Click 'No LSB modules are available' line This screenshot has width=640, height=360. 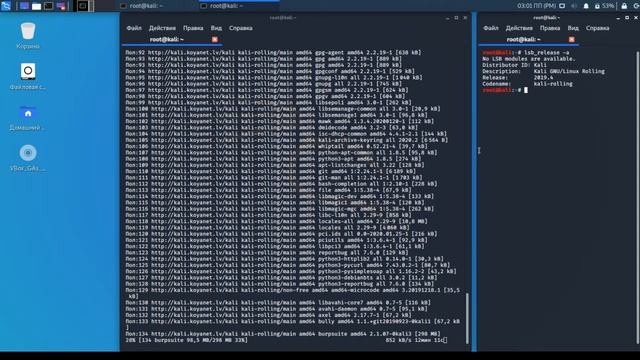(x=529, y=59)
